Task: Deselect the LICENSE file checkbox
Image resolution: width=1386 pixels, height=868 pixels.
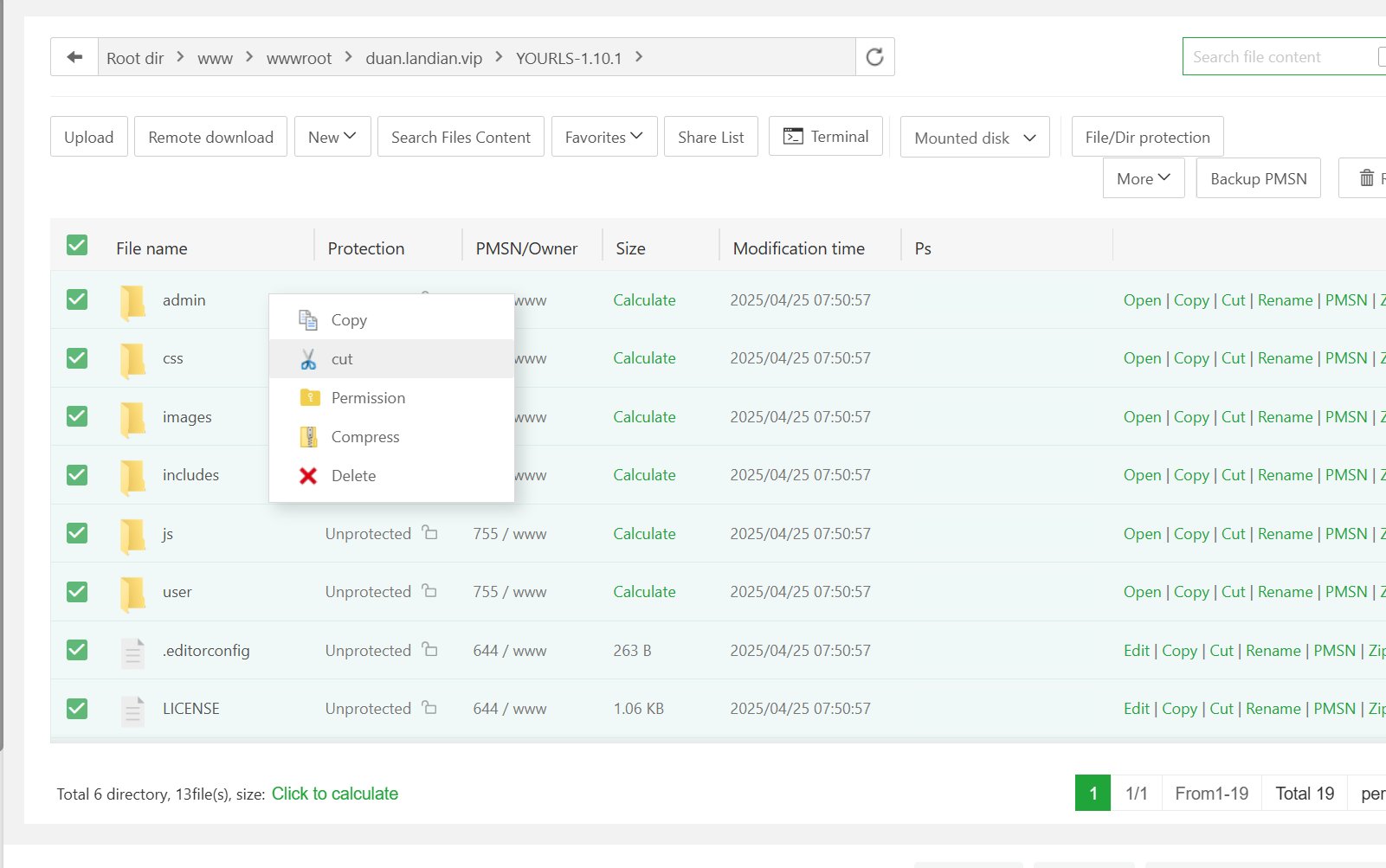Action: (77, 709)
